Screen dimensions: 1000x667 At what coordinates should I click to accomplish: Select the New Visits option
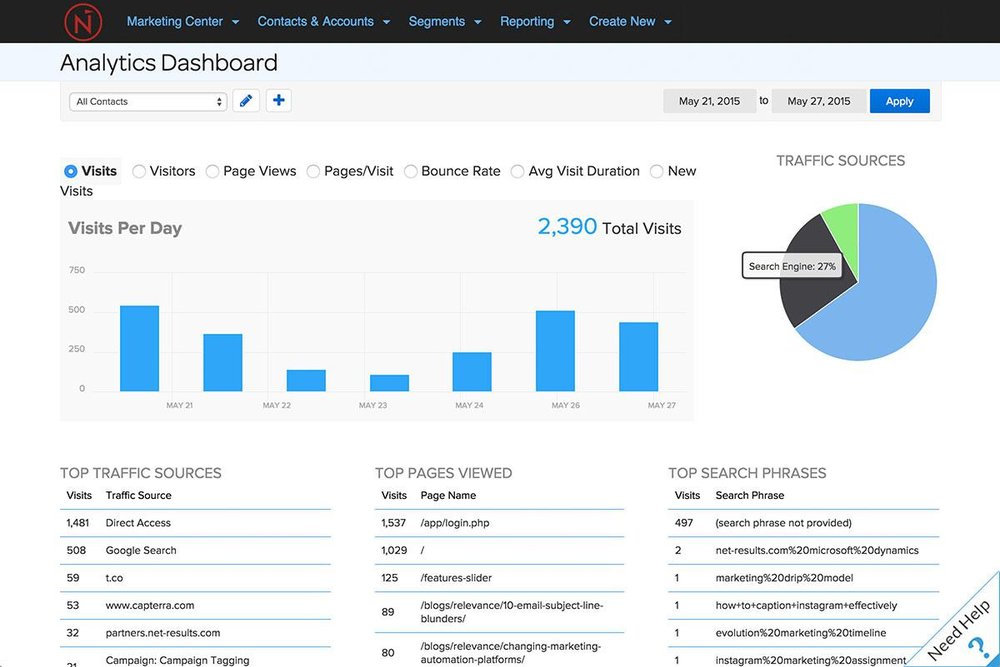[x=655, y=171]
